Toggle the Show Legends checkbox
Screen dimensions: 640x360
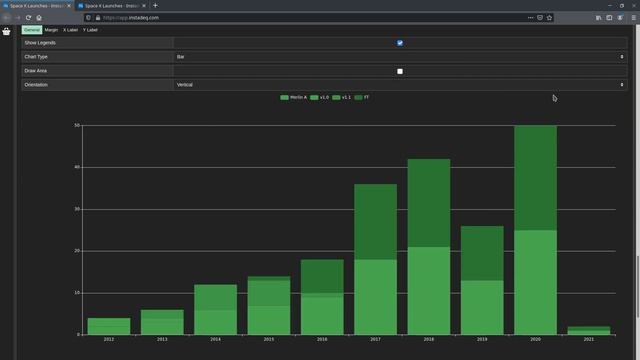[x=400, y=43]
